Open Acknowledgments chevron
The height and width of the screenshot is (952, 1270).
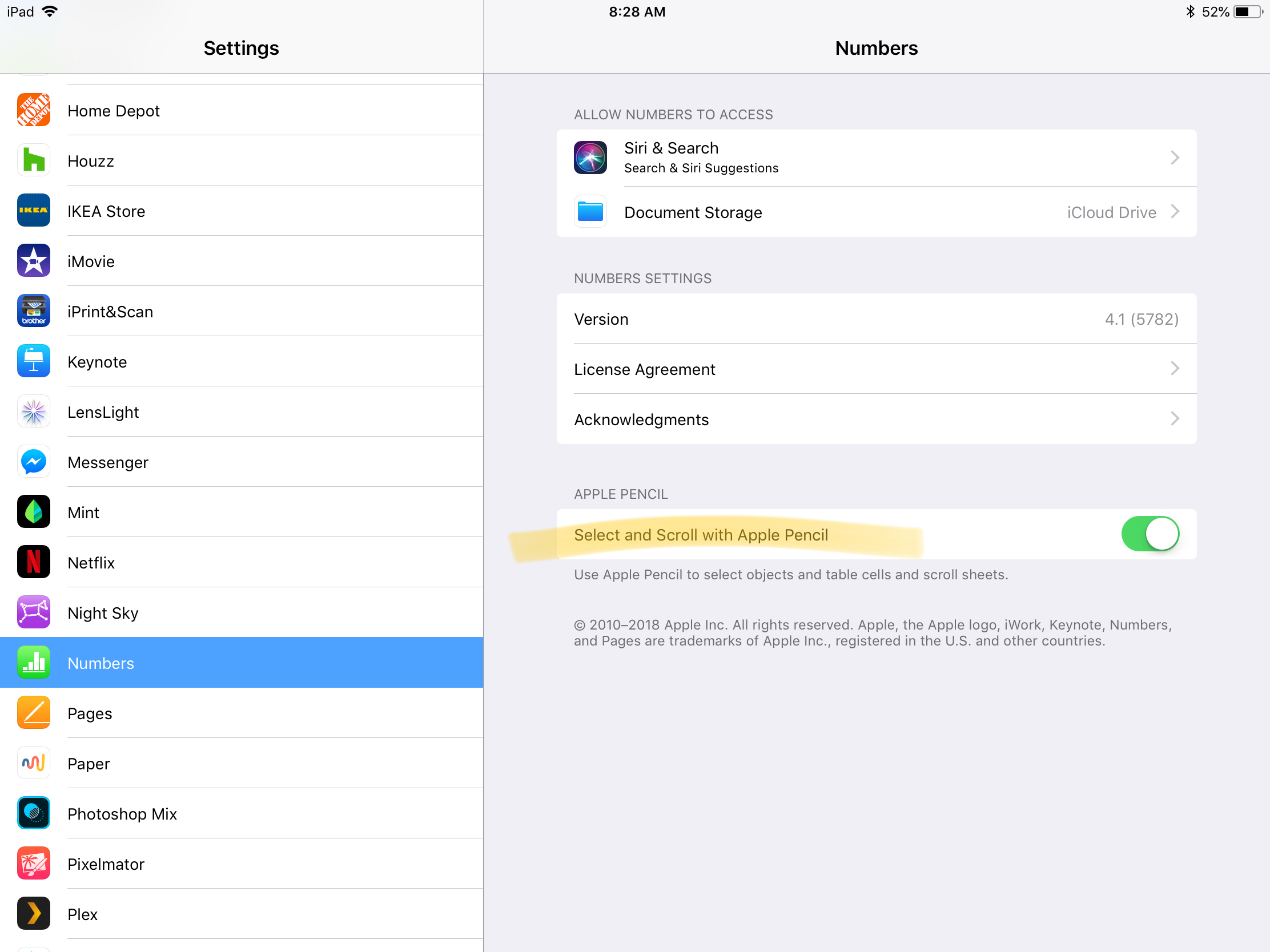[1175, 418]
